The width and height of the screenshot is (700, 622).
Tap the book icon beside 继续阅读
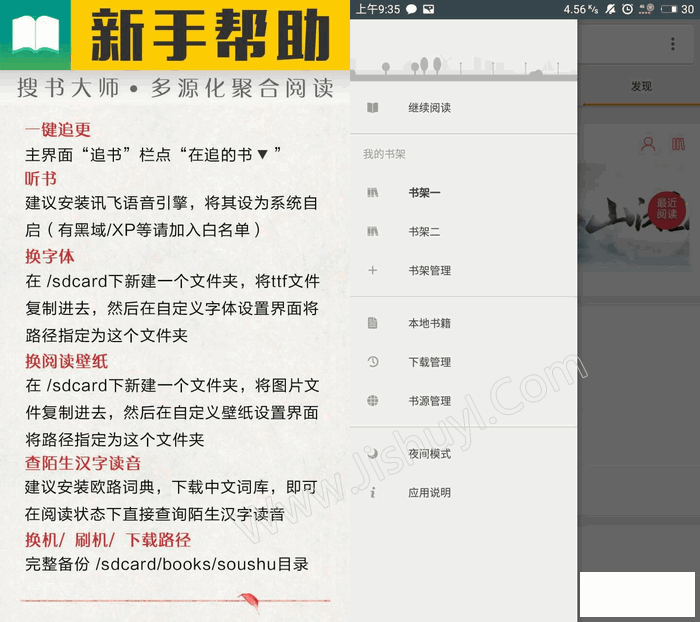[372, 108]
